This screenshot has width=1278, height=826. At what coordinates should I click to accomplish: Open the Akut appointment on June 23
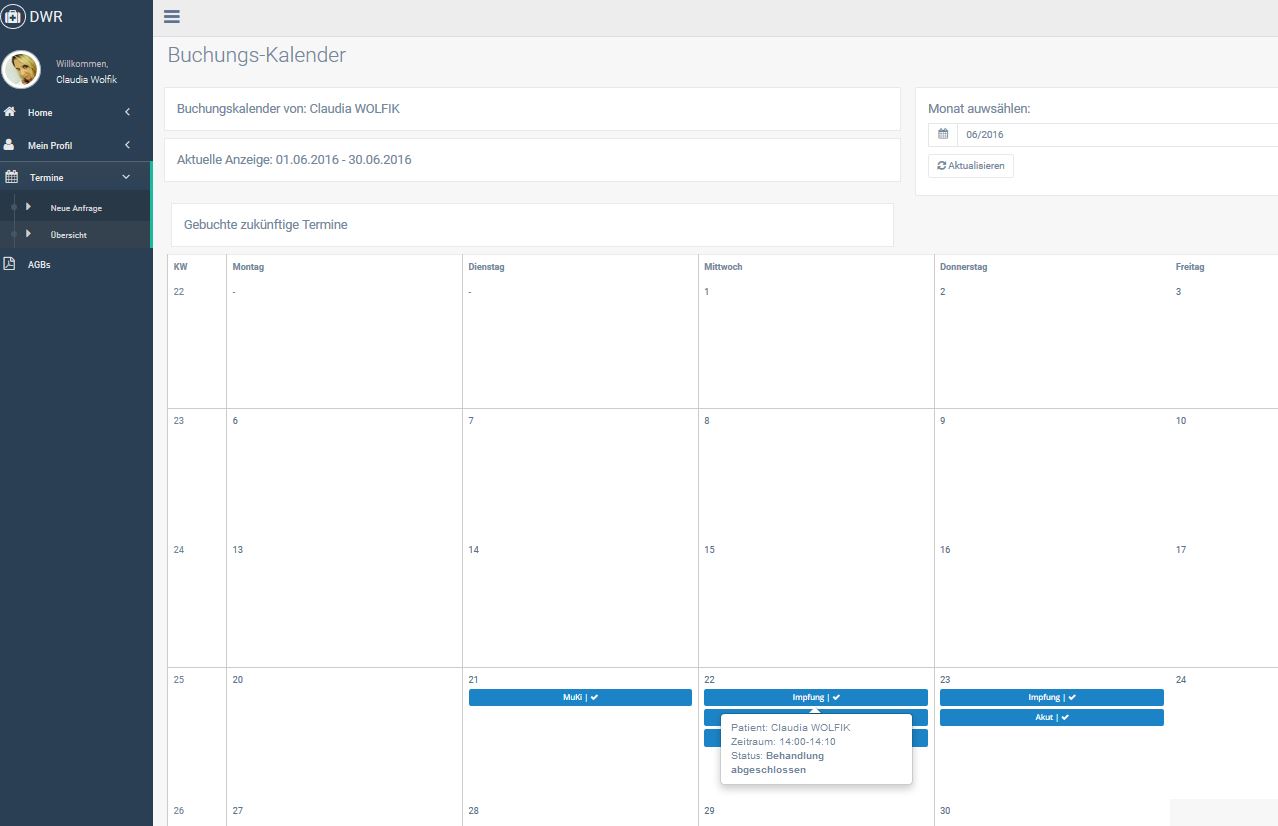click(x=1051, y=717)
